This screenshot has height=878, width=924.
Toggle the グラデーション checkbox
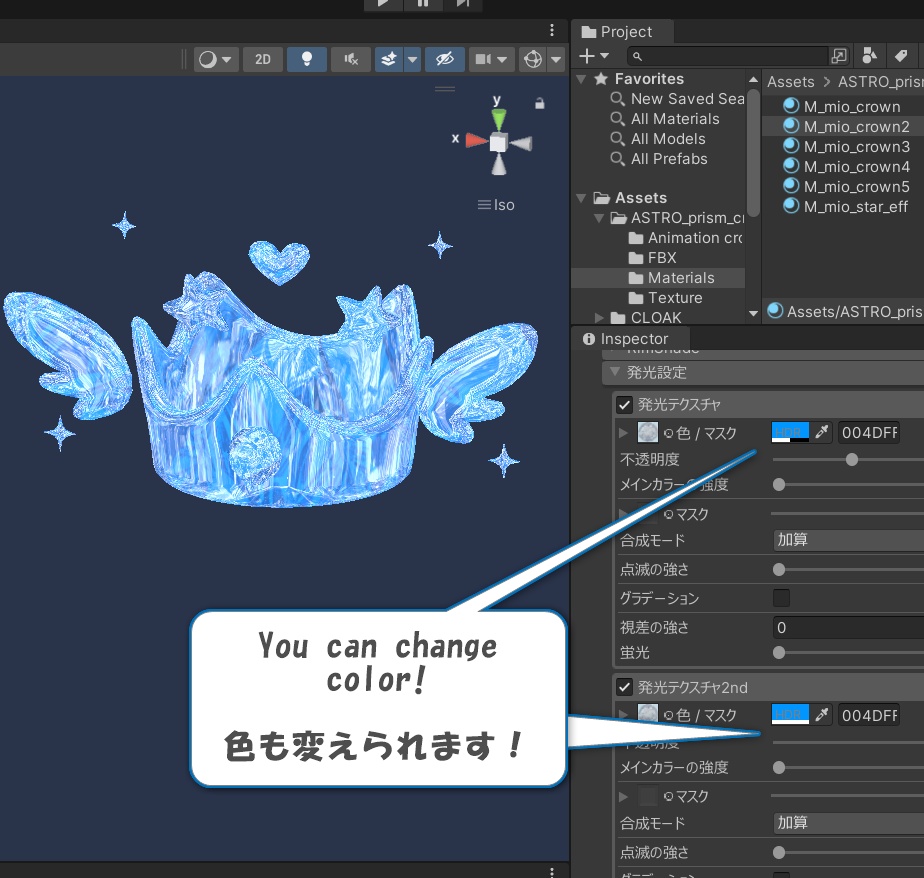(x=781, y=598)
